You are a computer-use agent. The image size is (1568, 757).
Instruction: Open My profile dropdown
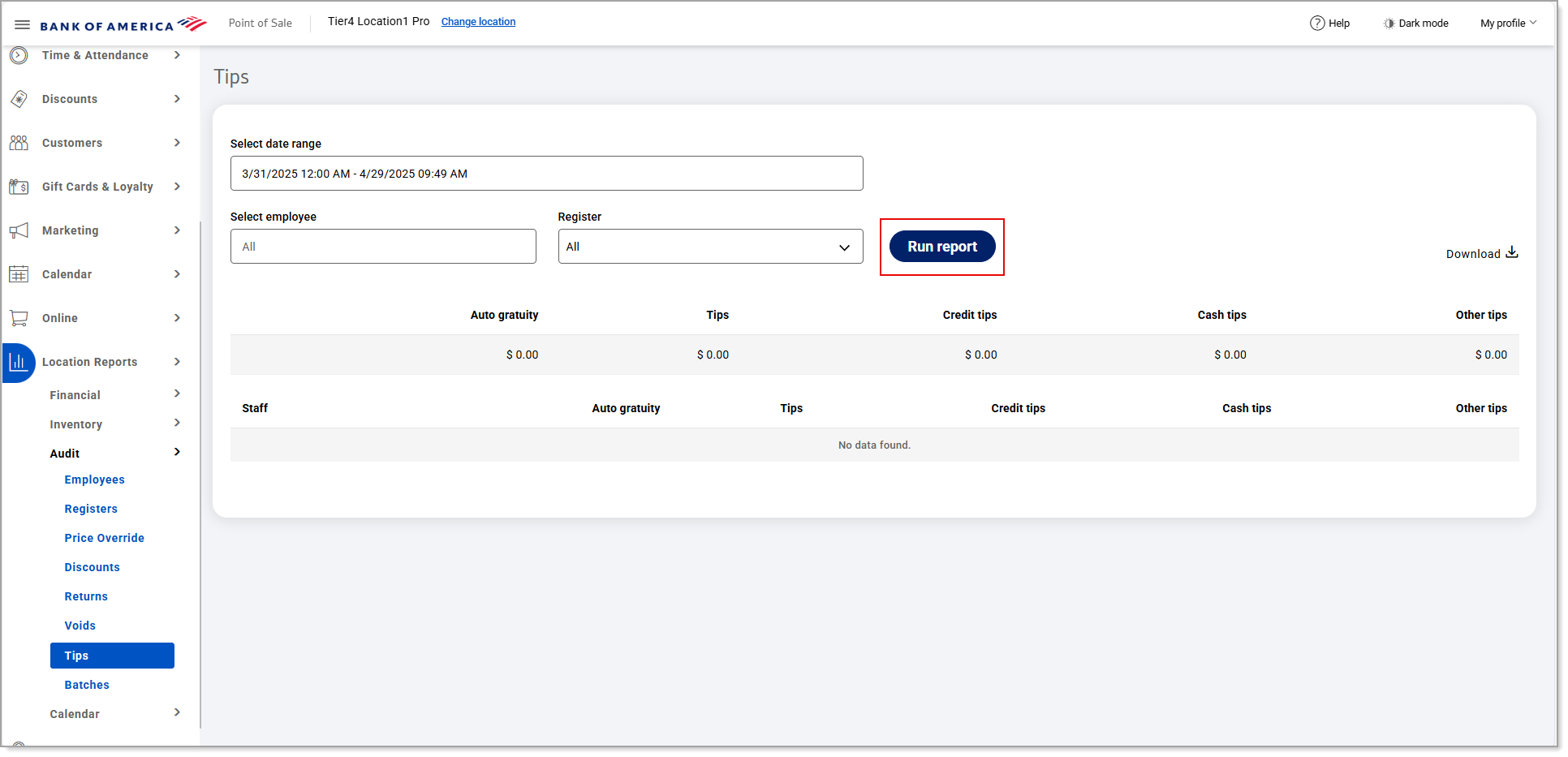coord(1508,23)
